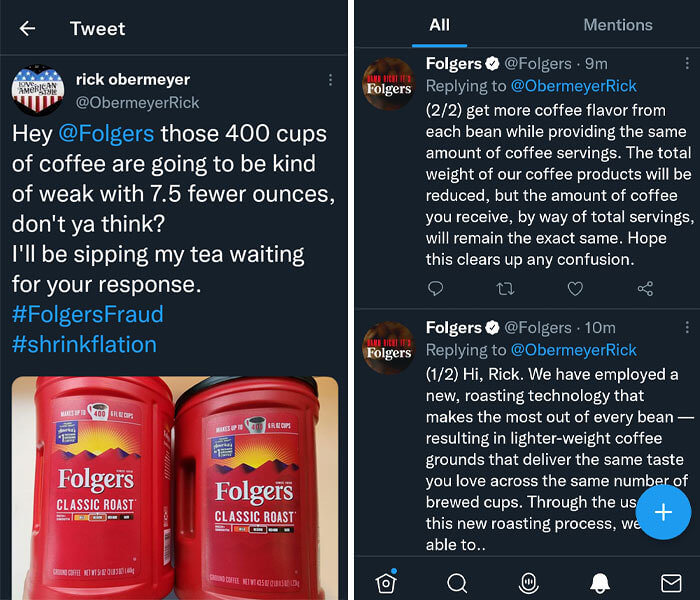The height and width of the screenshot is (600, 700).
Task: Open more options on Folgers (2/2) reply
Action: click(687, 64)
